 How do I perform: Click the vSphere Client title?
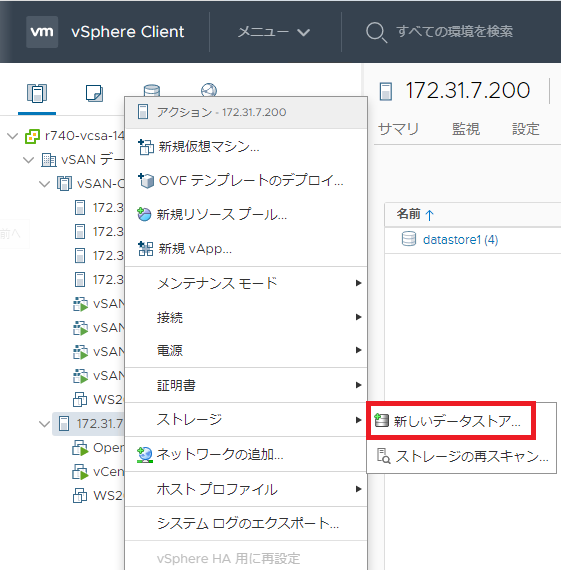pos(128,32)
